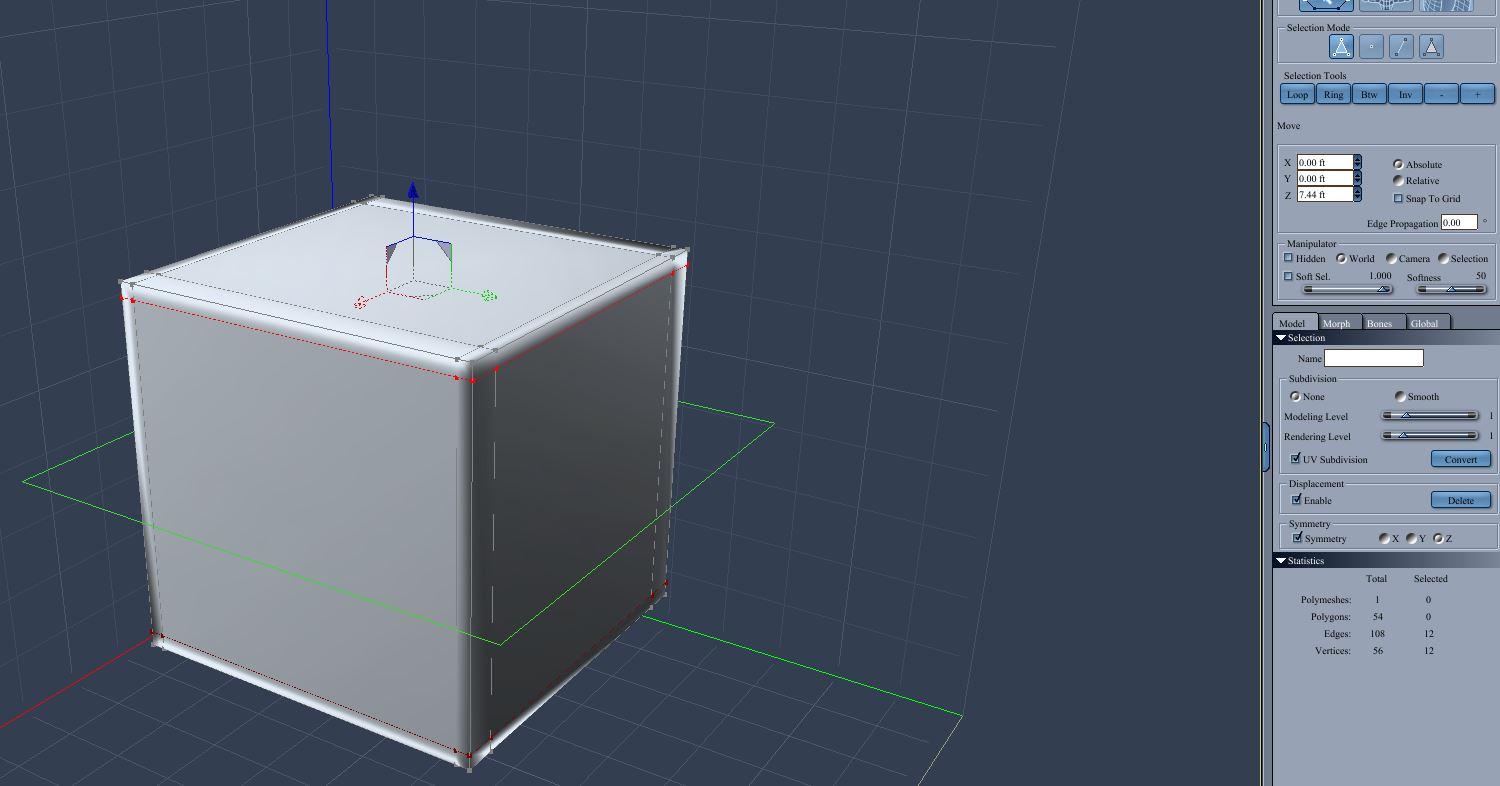Select the X symmetry axis
Screen dimensions: 1500x786
(x=1384, y=538)
